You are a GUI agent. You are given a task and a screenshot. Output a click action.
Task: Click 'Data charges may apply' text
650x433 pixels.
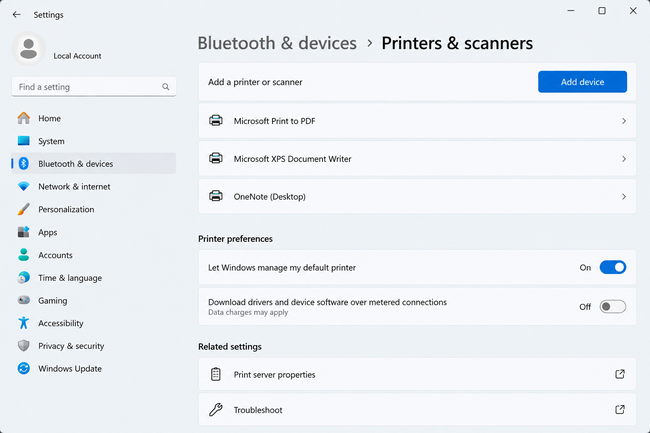click(x=248, y=312)
